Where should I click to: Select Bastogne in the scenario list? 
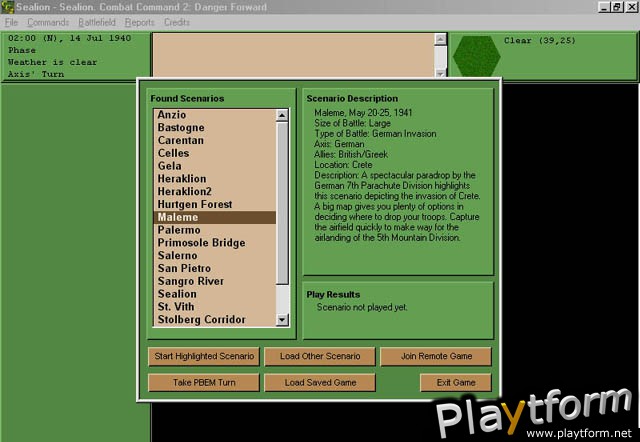[181, 128]
